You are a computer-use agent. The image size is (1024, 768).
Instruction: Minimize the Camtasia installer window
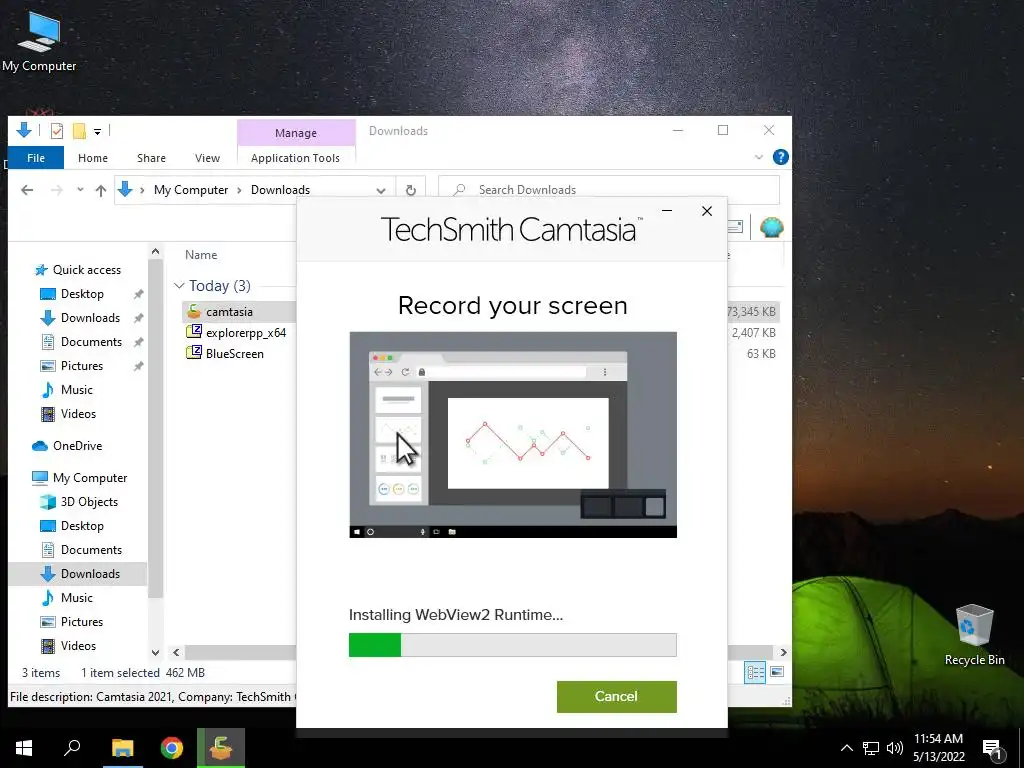click(x=667, y=211)
